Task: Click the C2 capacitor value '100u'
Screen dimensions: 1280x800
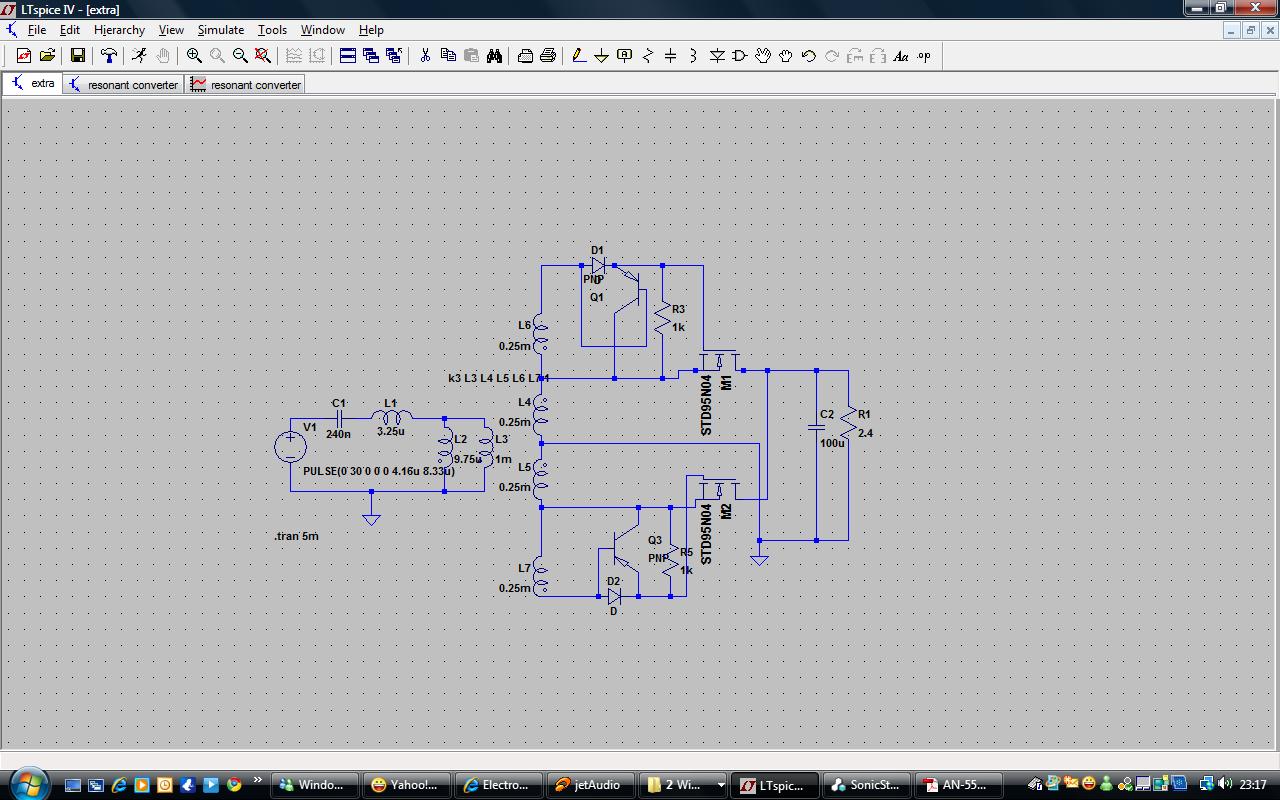Action: (832, 443)
